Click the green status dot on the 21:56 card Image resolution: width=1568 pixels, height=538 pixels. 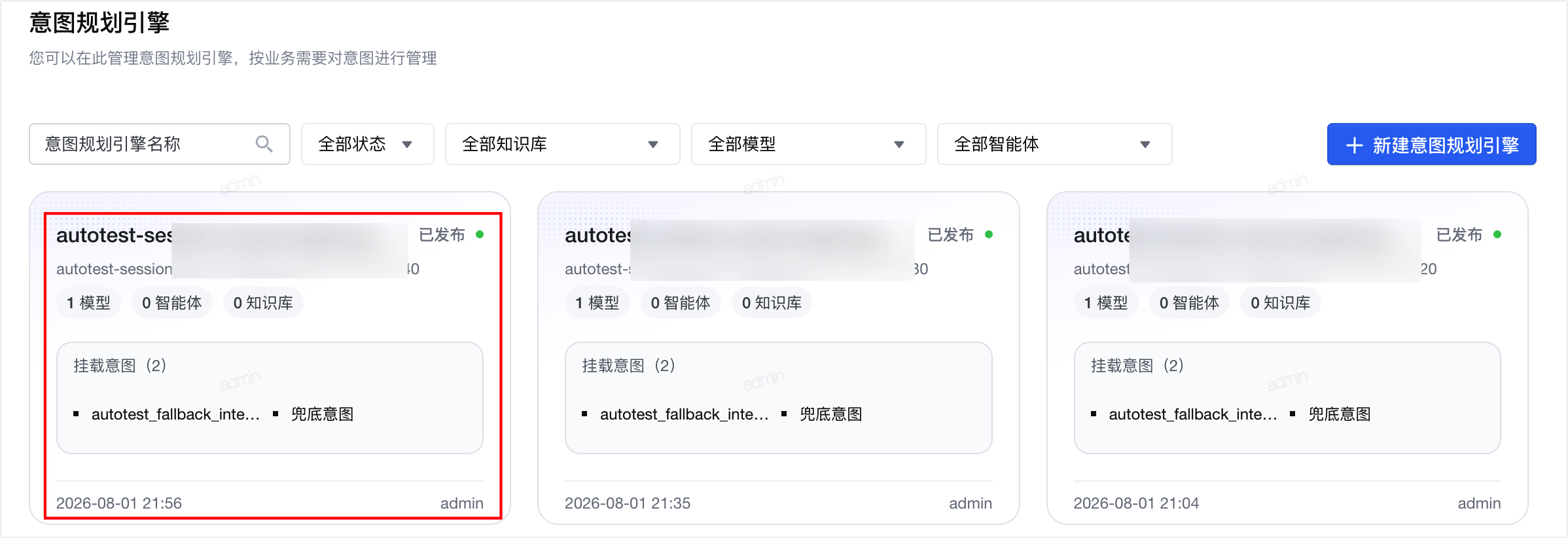[480, 234]
